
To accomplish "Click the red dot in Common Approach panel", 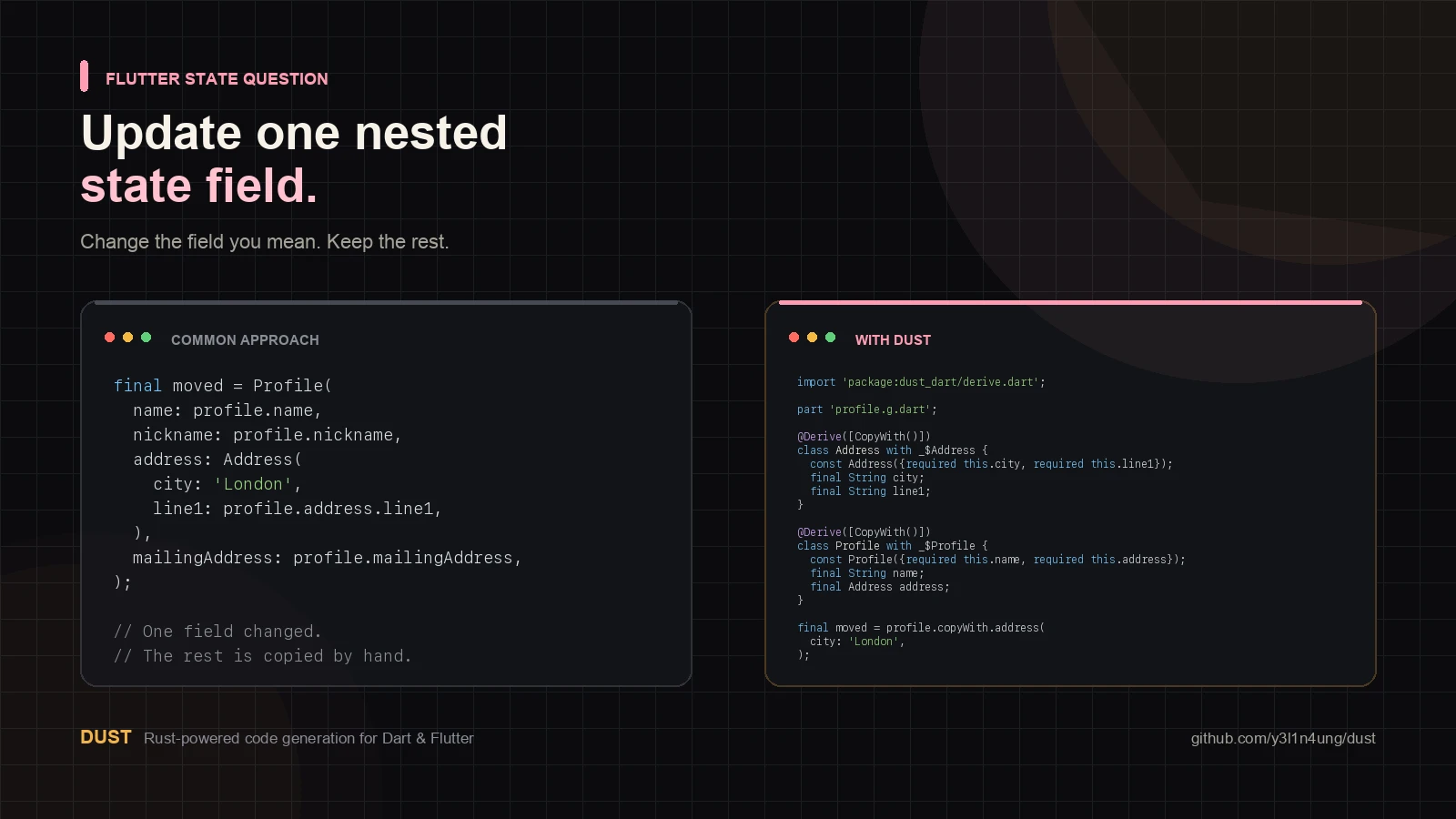I will pyautogui.click(x=110, y=338).
